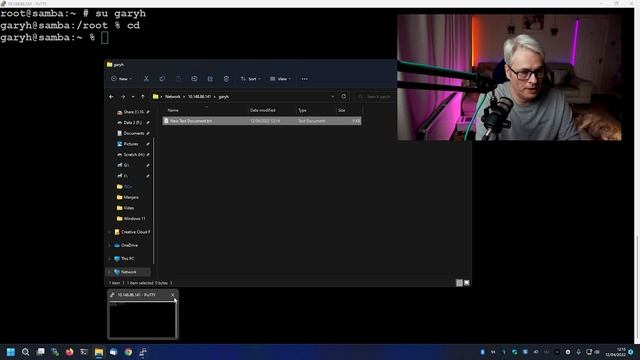Close the PuTTY taskbar preview thumbnail

point(173,295)
